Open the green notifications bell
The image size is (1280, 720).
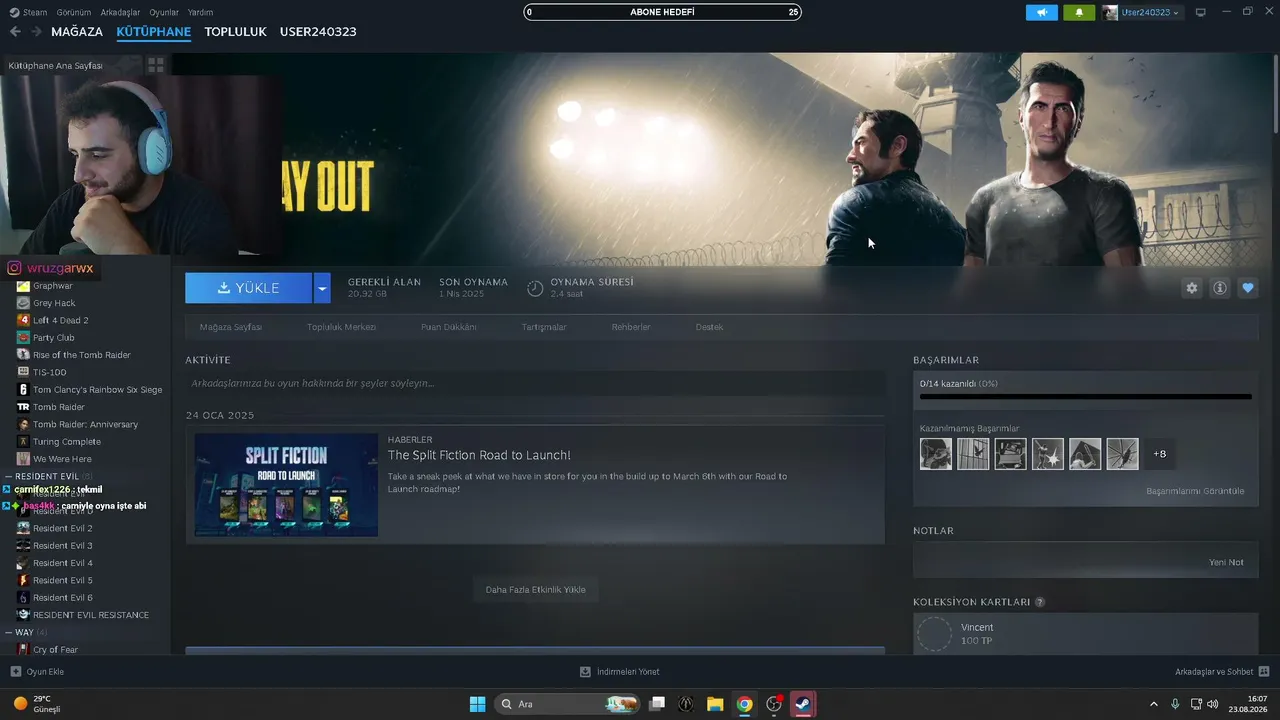(x=1079, y=12)
